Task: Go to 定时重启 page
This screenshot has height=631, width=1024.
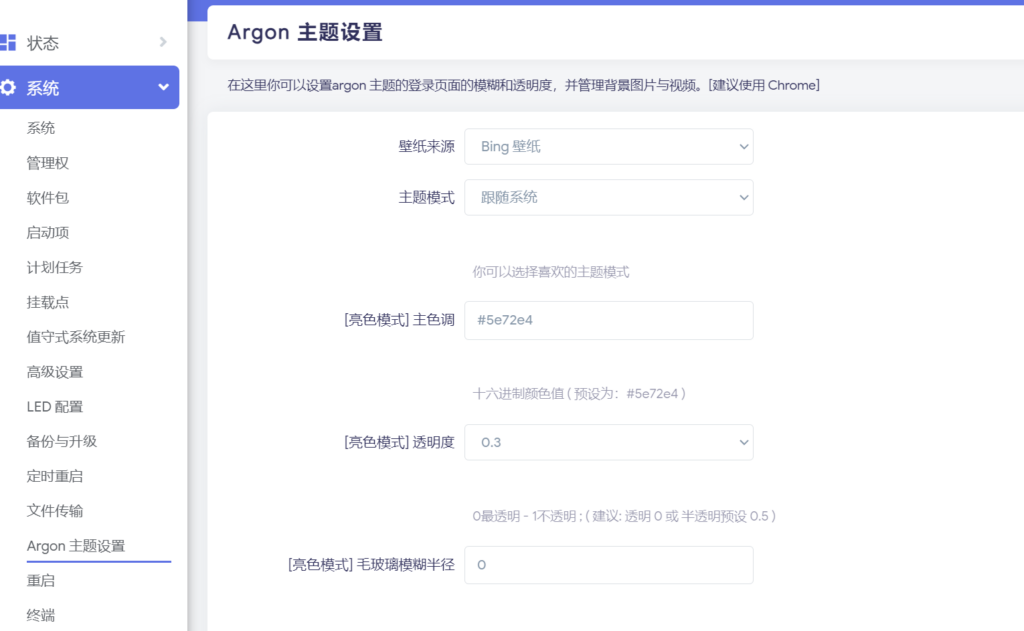Action: click(55, 476)
